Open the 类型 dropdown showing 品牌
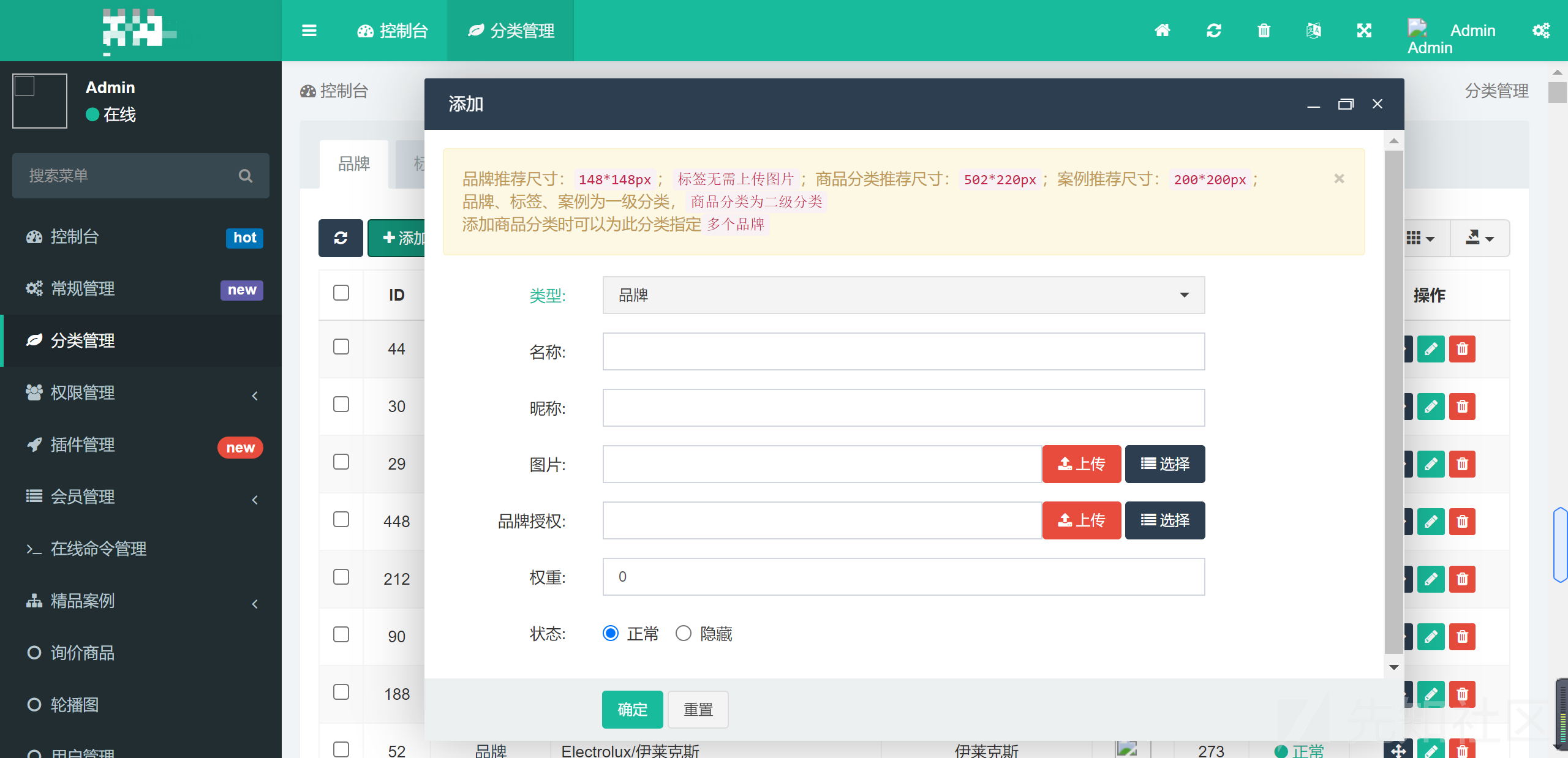This screenshot has width=1568, height=758. click(x=903, y=295)
